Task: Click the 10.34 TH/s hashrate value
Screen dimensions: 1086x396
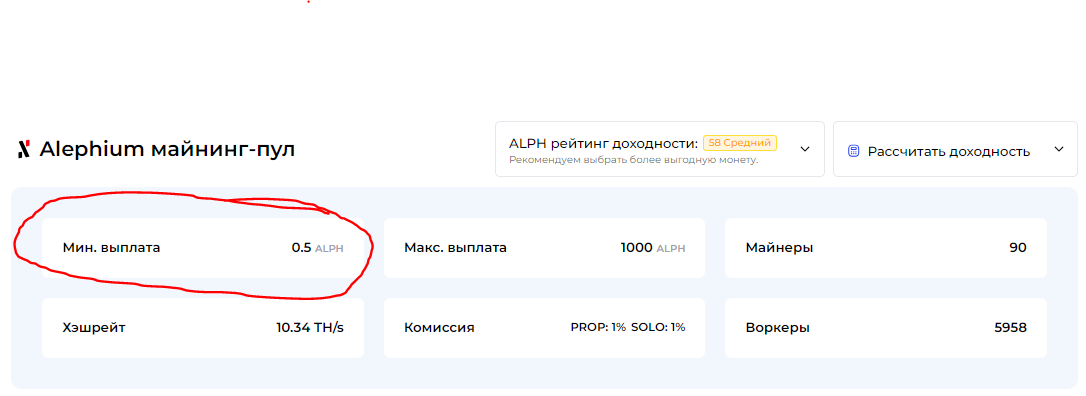Action: click(310, 327)
